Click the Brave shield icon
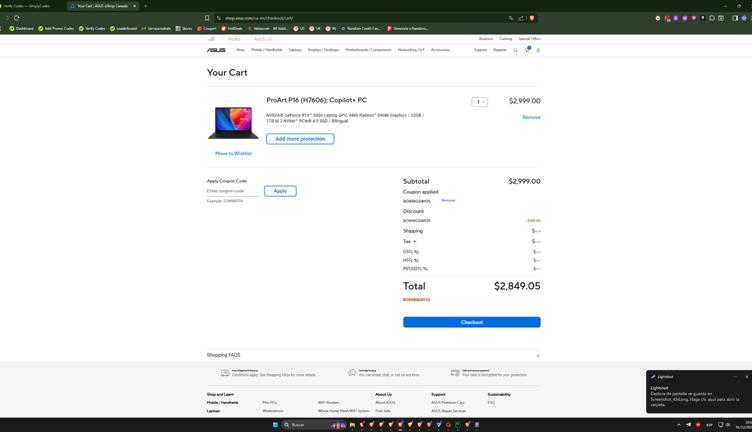The height and width of the screenshot is (432, 752). [531, 18]
